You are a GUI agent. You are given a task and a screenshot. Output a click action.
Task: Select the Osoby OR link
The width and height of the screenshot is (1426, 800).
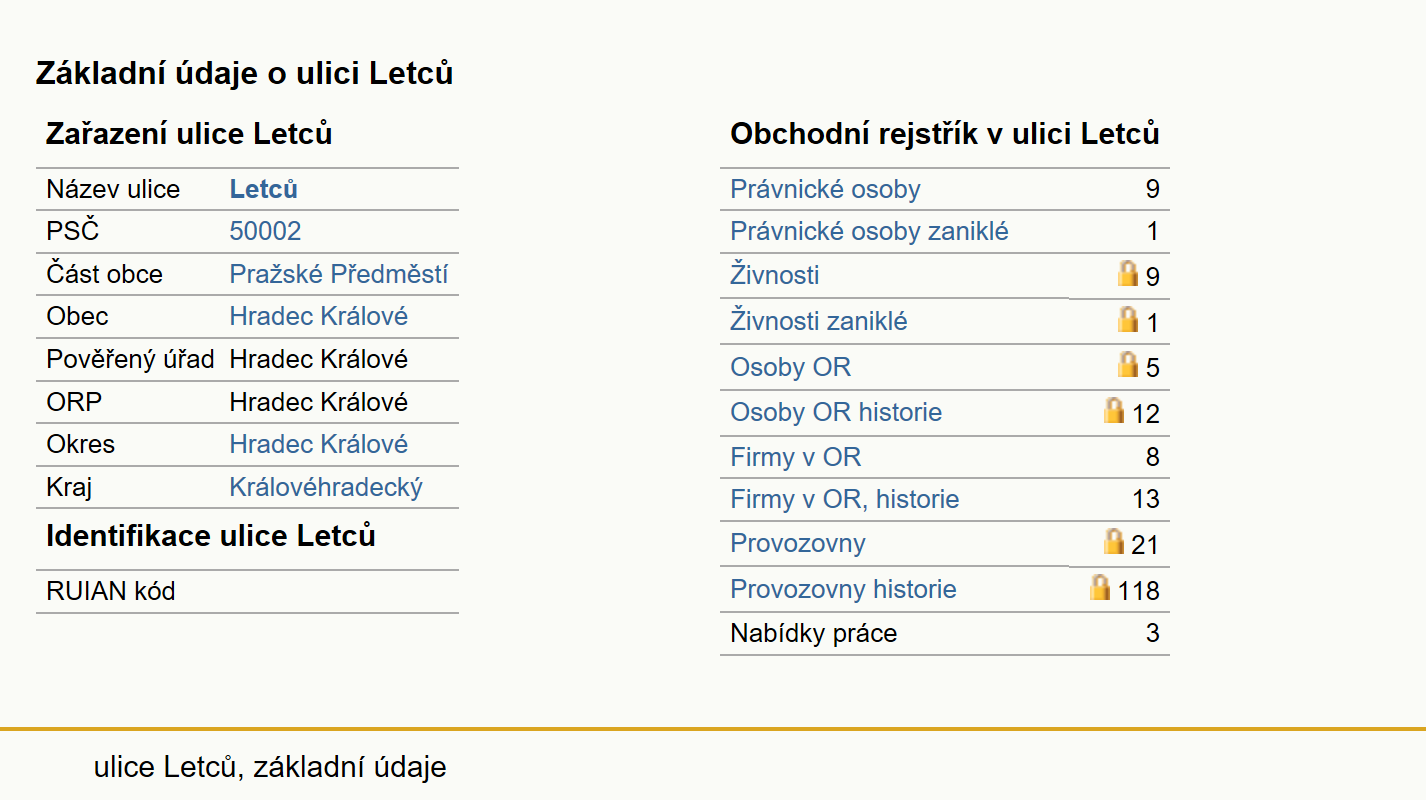790,367
